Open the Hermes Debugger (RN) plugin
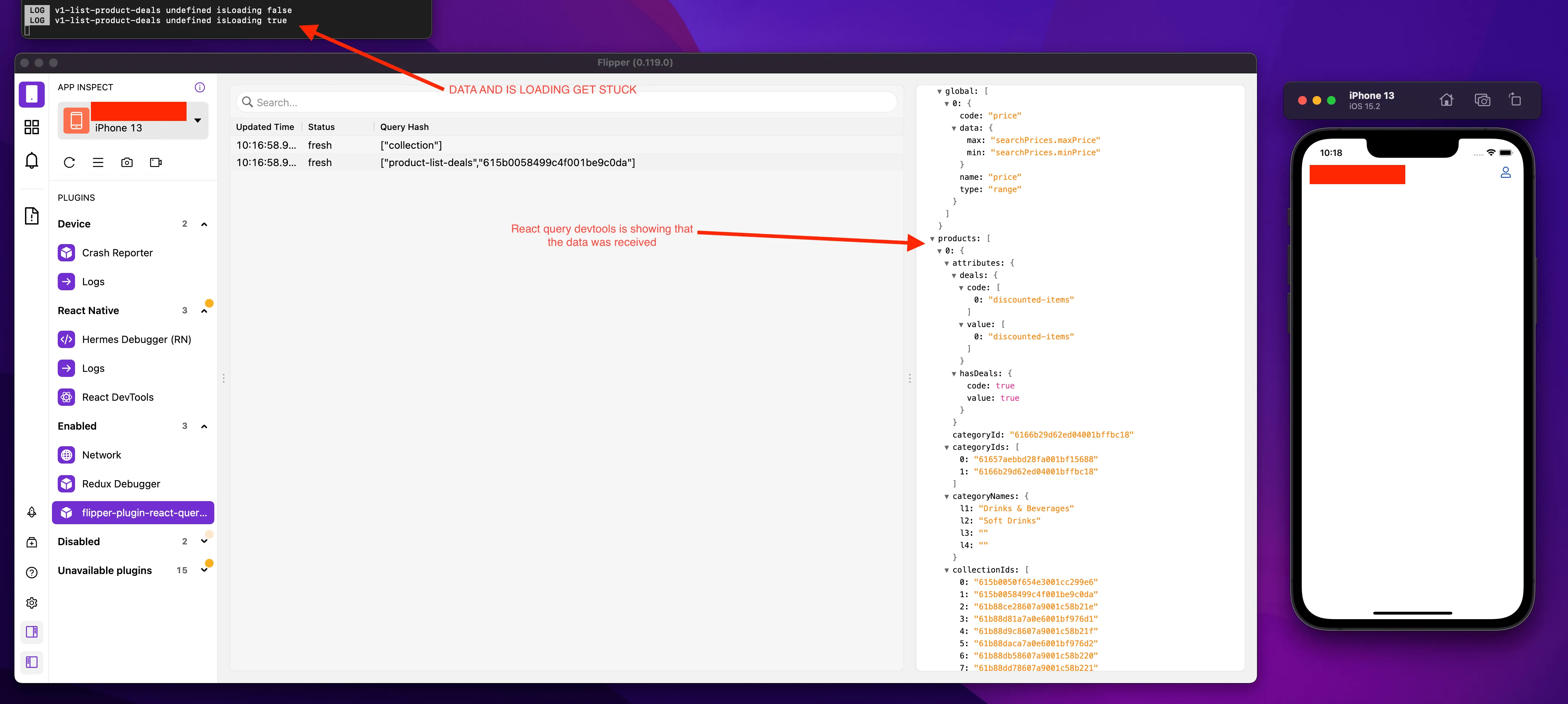 (136, 339)
